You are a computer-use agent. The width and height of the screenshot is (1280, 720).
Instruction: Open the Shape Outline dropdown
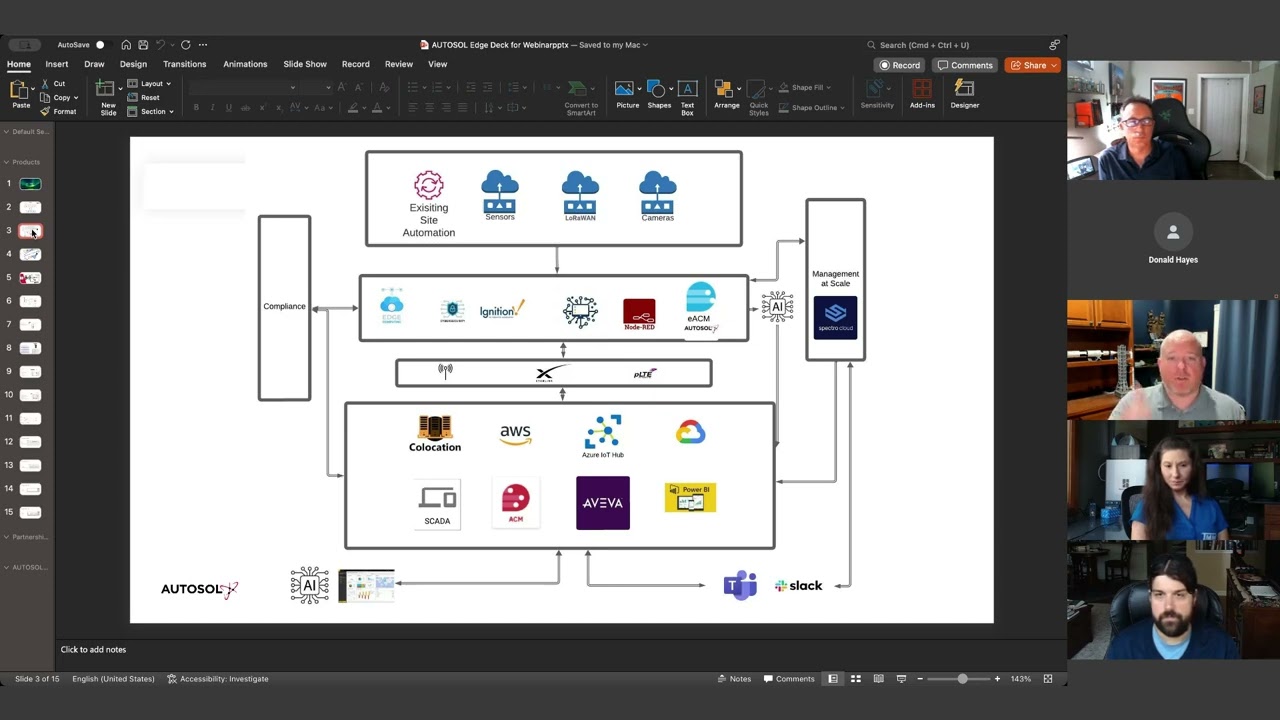click(810, 108)
